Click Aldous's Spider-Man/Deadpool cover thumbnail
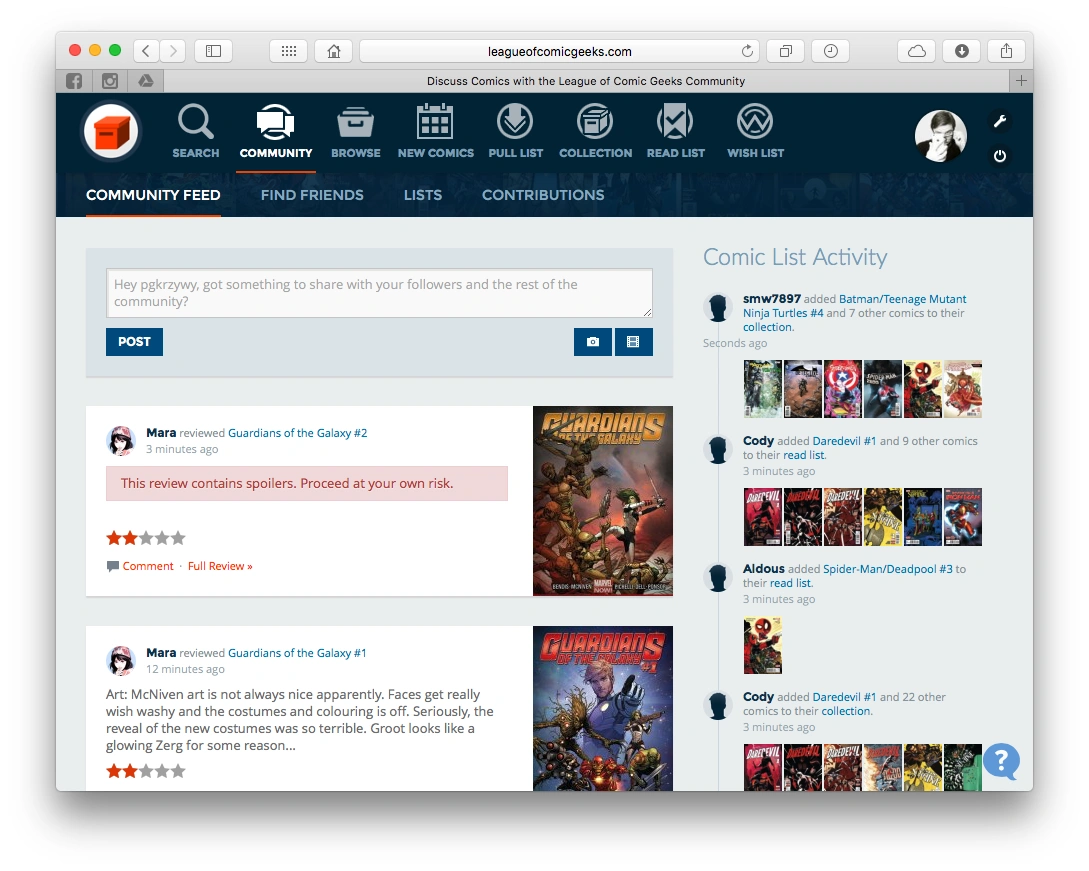Screen dimensions: 1089x871 pos(763,645)
